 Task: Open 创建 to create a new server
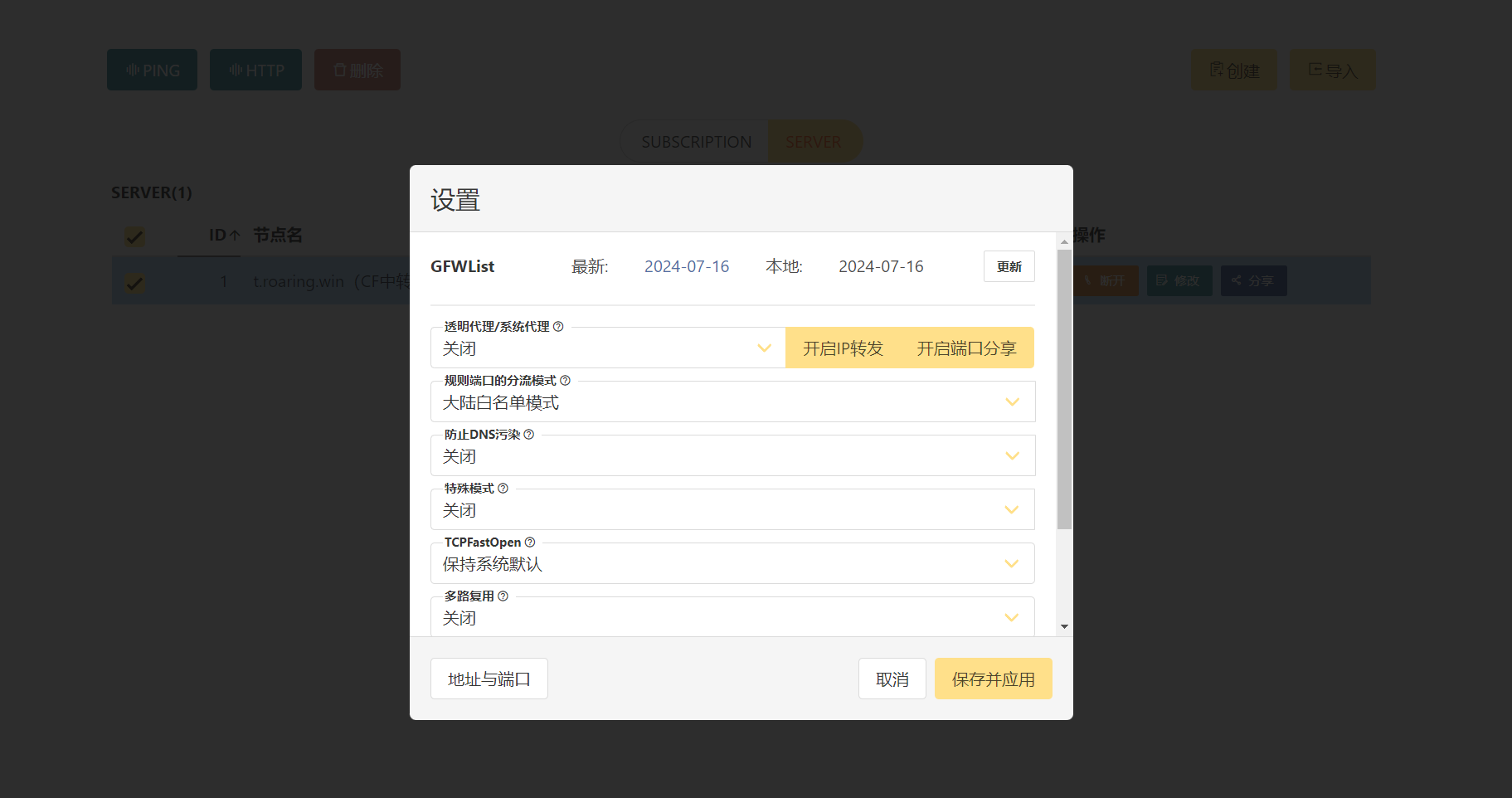point(1233,70)
